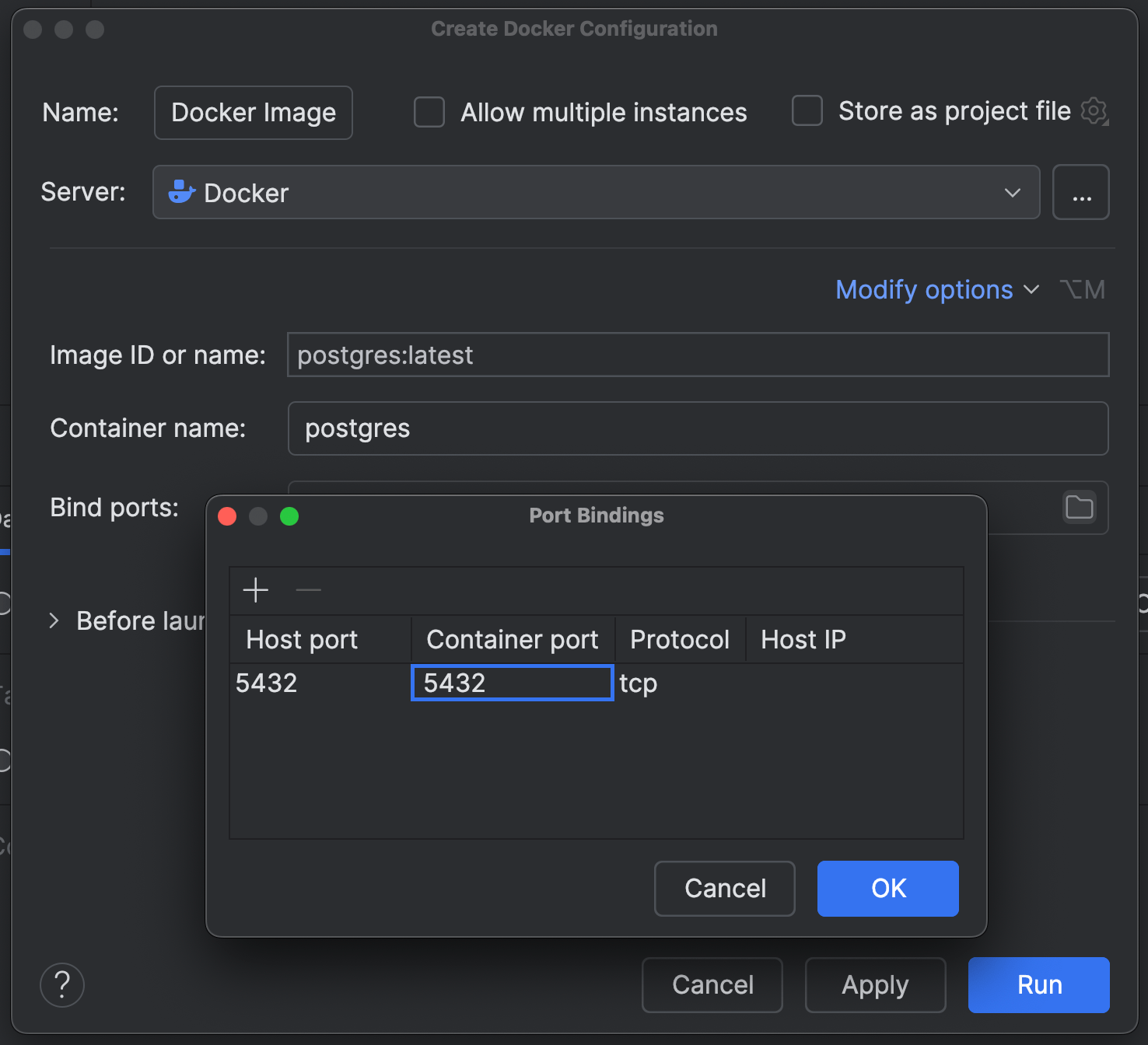Click the Container name input field
This screenshot has height=1045, width=1148.
[x=697, y=428]
